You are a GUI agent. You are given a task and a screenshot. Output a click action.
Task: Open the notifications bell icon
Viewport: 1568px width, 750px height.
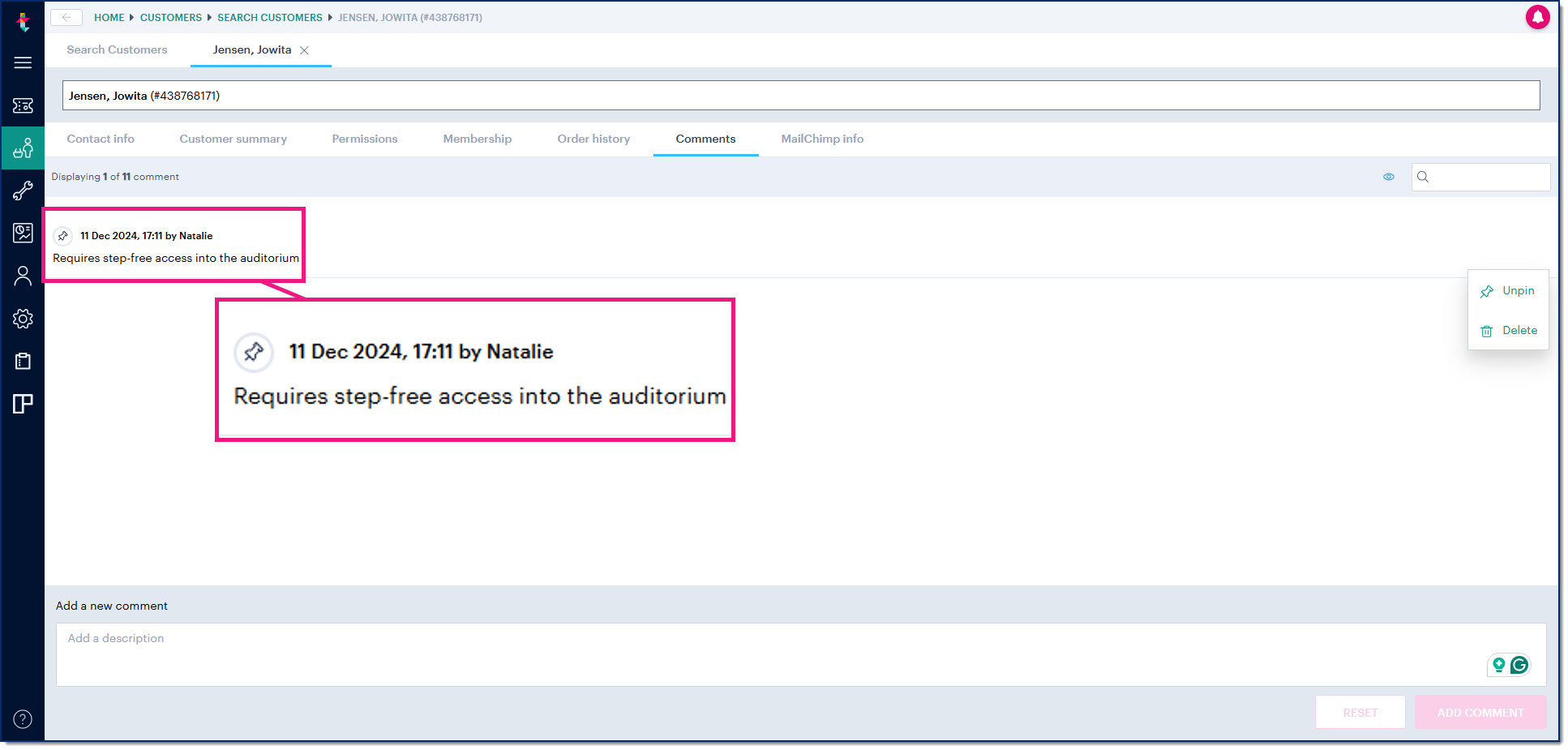1537,17
